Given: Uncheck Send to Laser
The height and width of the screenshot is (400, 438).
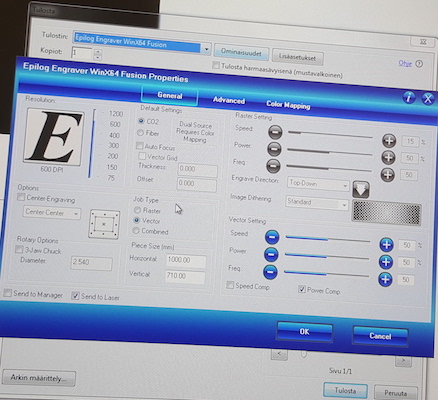Looking at the screenshot, I should pos(75,295).
